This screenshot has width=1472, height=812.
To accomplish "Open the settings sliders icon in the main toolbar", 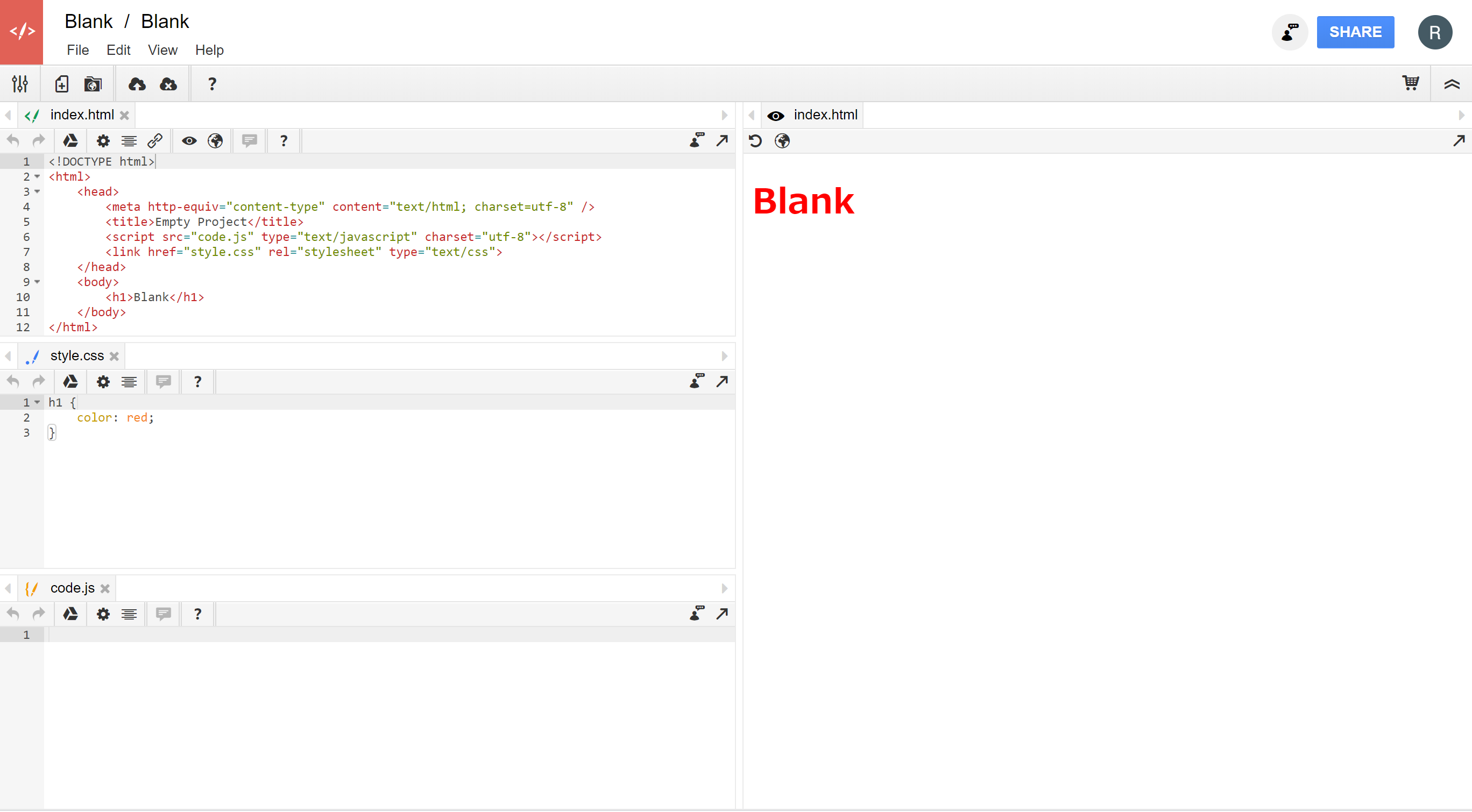I will [x=20, y=84].
